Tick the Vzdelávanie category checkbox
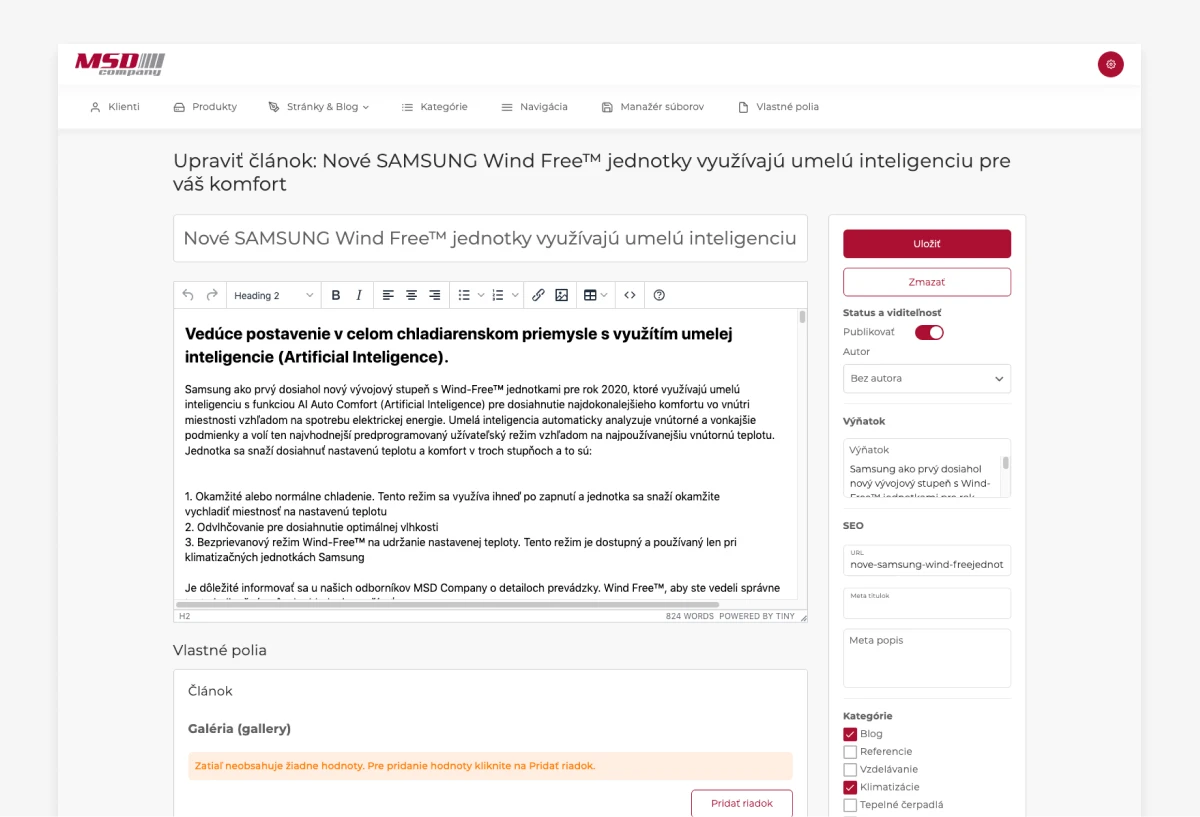1200x817 pixels. [850, 770]
